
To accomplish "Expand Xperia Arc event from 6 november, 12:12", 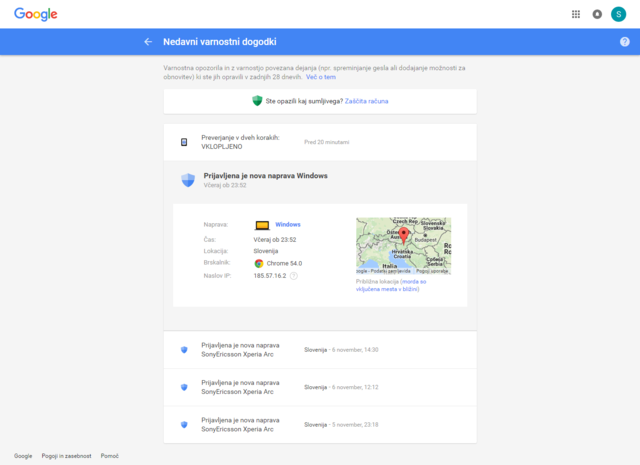I will (320, 387).
